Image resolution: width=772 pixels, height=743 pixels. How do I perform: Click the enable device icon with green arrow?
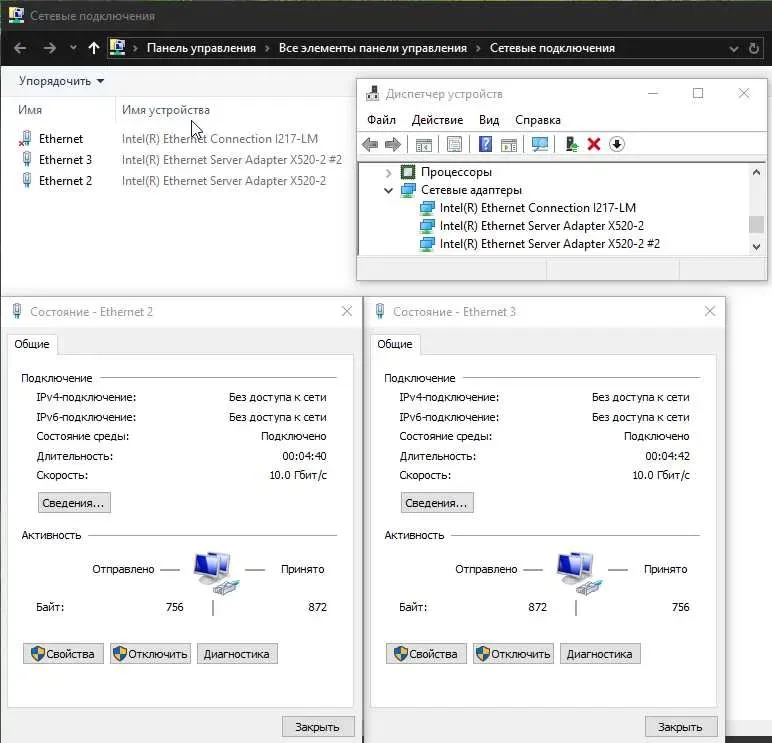(571, 144)
